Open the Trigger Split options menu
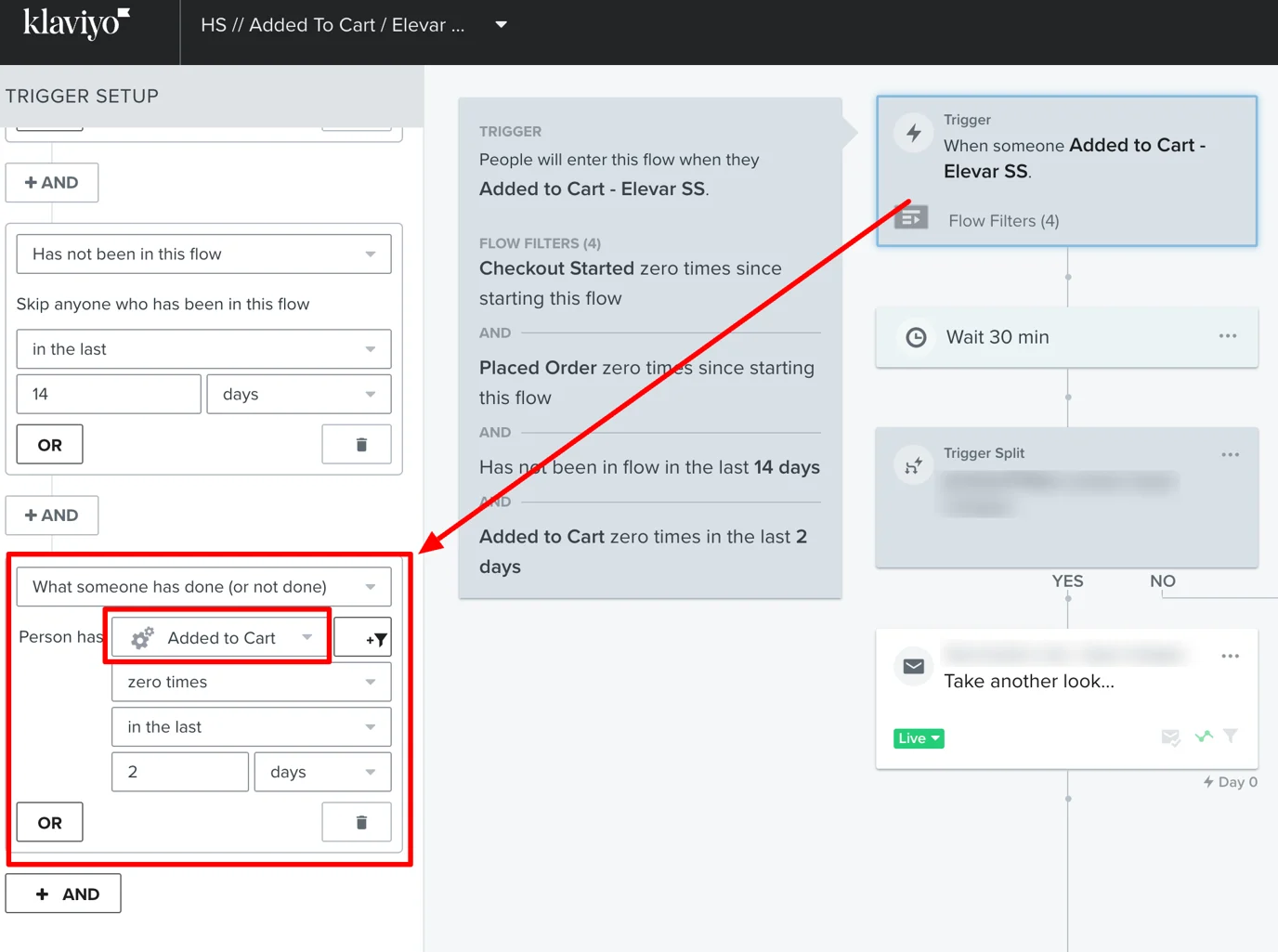 tap(1231, 455)
